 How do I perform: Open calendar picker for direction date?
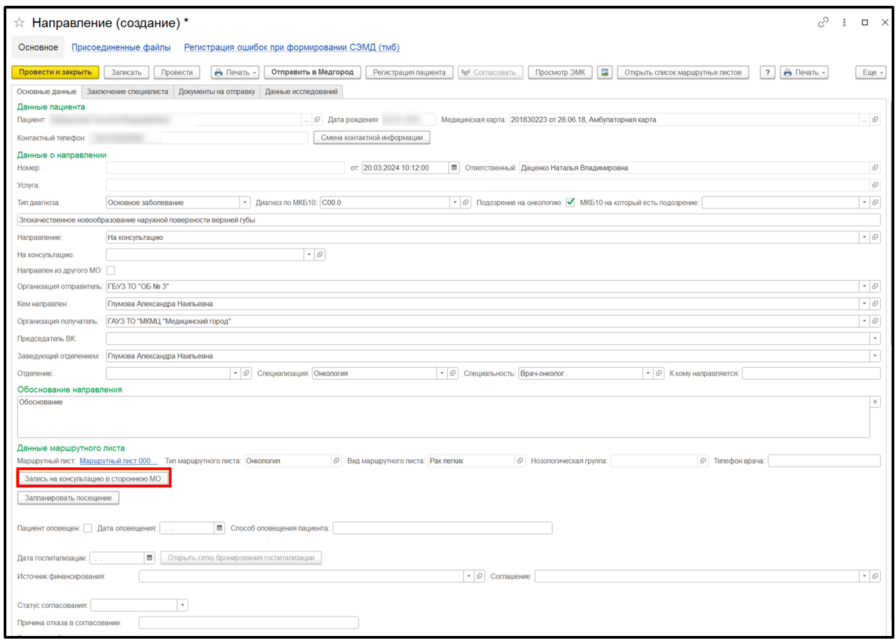[454, 168]
